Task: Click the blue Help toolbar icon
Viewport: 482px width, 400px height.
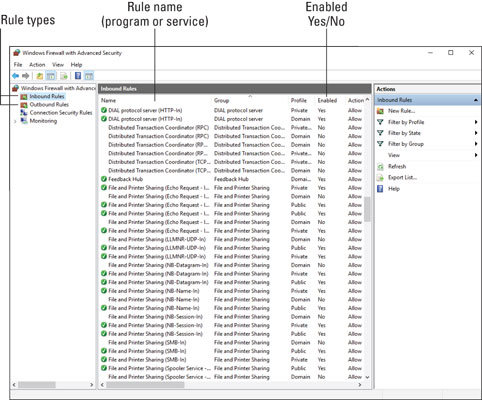Action: [78, 76]
